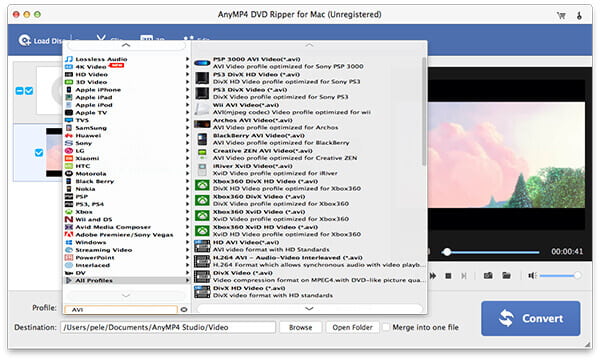Select the 4K Video category
The image size is (600, 360).
126,67
